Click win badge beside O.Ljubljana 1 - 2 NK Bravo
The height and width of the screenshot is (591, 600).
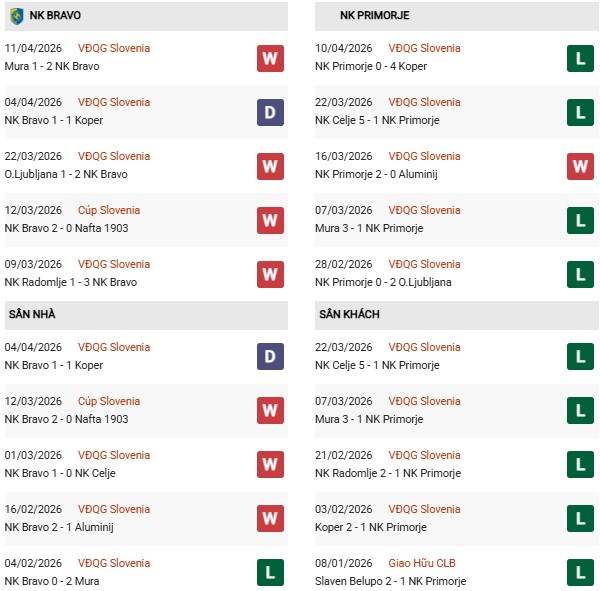[x=270, y=166]
